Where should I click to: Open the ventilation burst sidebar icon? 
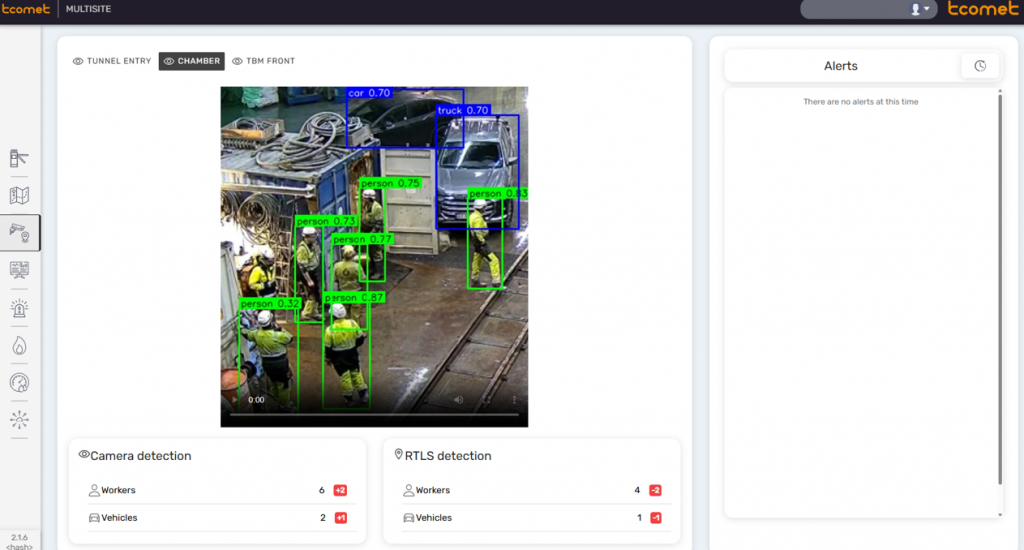(19, 420)
